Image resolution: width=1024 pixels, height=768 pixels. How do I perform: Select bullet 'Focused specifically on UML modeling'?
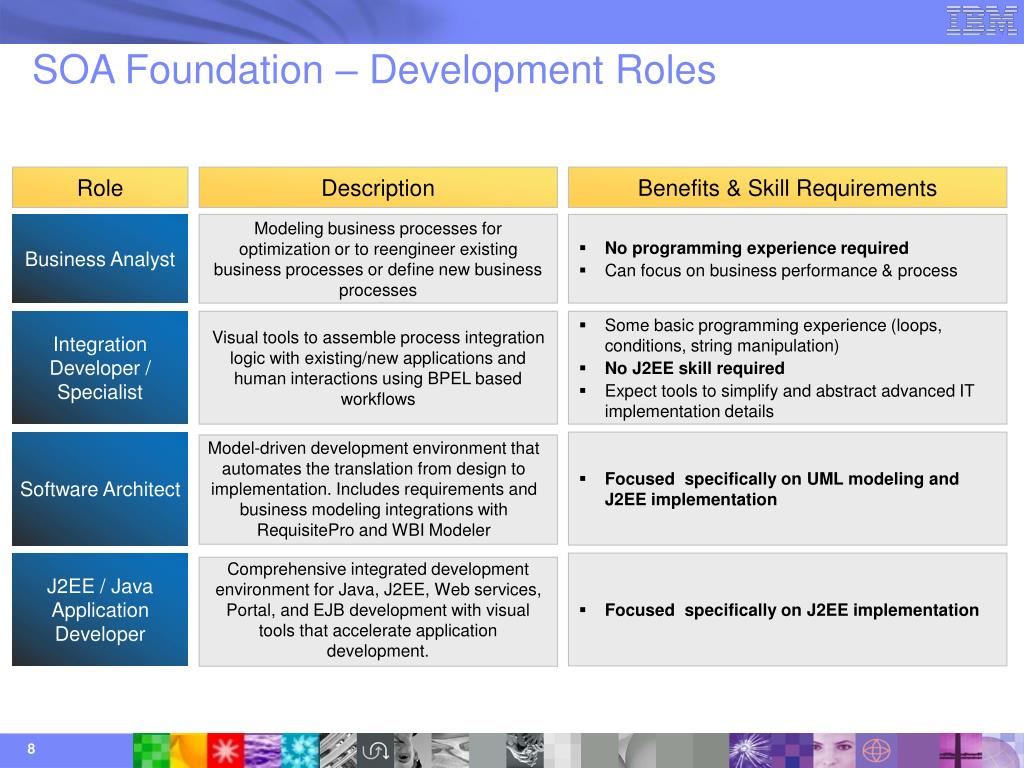782,489
